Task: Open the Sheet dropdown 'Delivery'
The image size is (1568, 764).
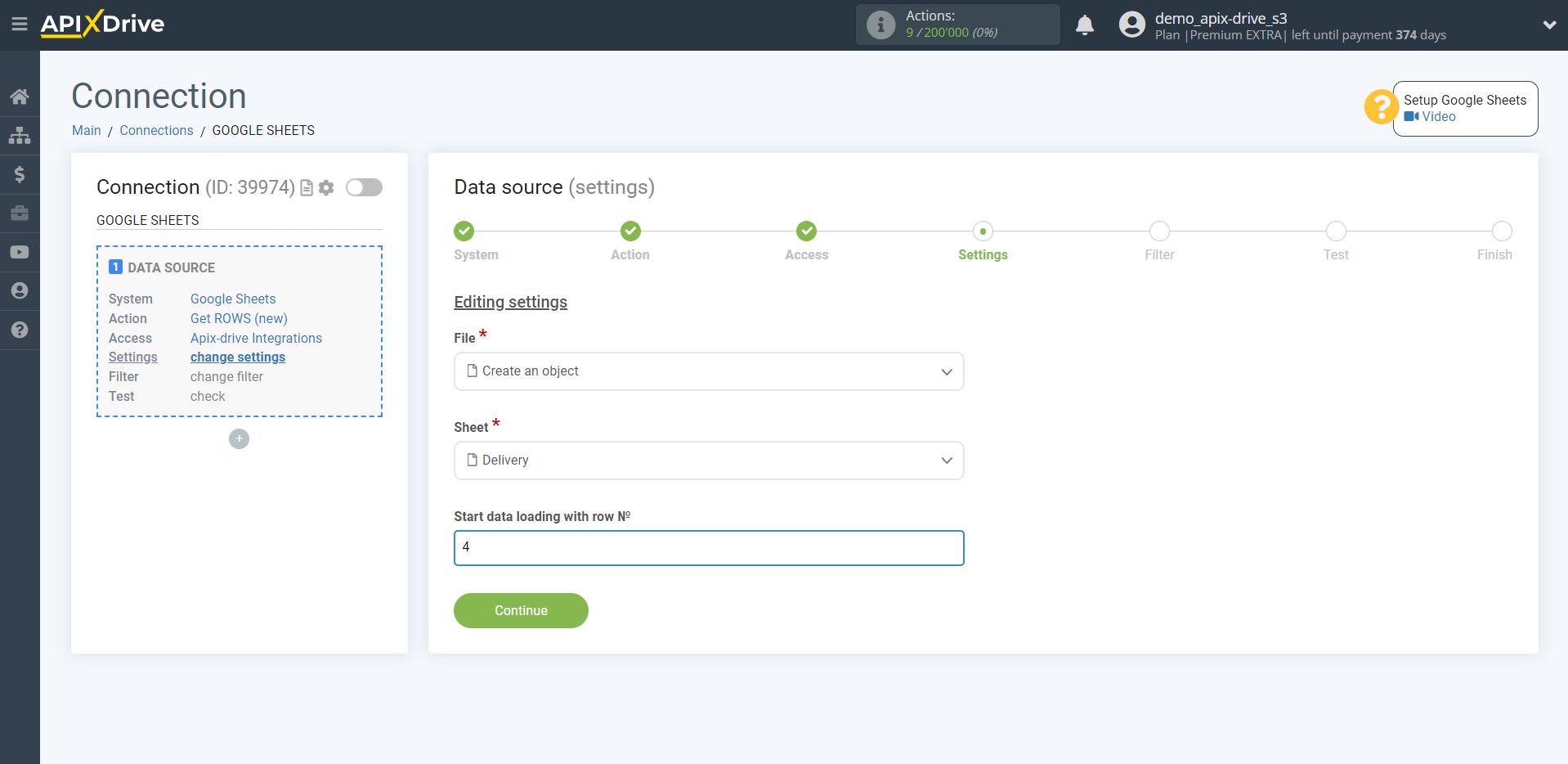Action: pyautogui.click(x=709, y=461)
